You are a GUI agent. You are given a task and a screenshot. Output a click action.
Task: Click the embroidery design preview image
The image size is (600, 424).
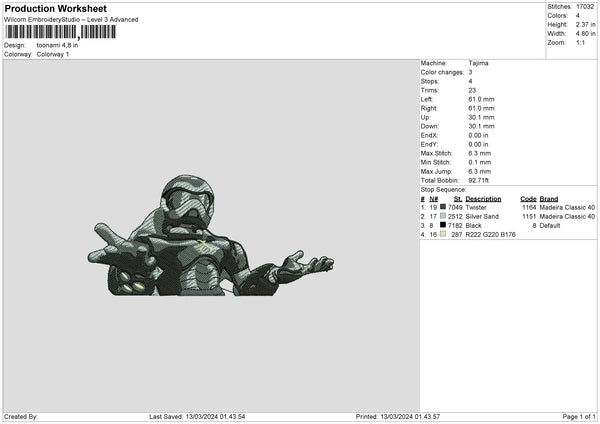point(211,235)
